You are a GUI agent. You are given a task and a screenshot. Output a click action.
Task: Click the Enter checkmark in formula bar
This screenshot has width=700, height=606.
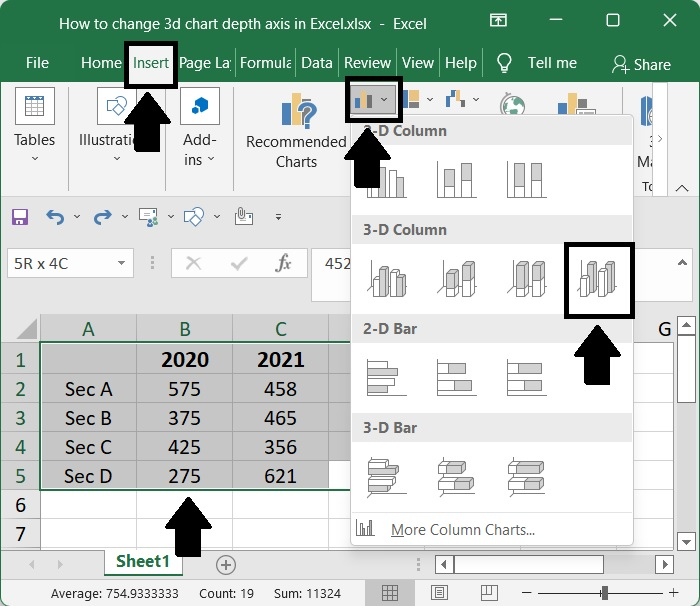(x=239, y=263)
